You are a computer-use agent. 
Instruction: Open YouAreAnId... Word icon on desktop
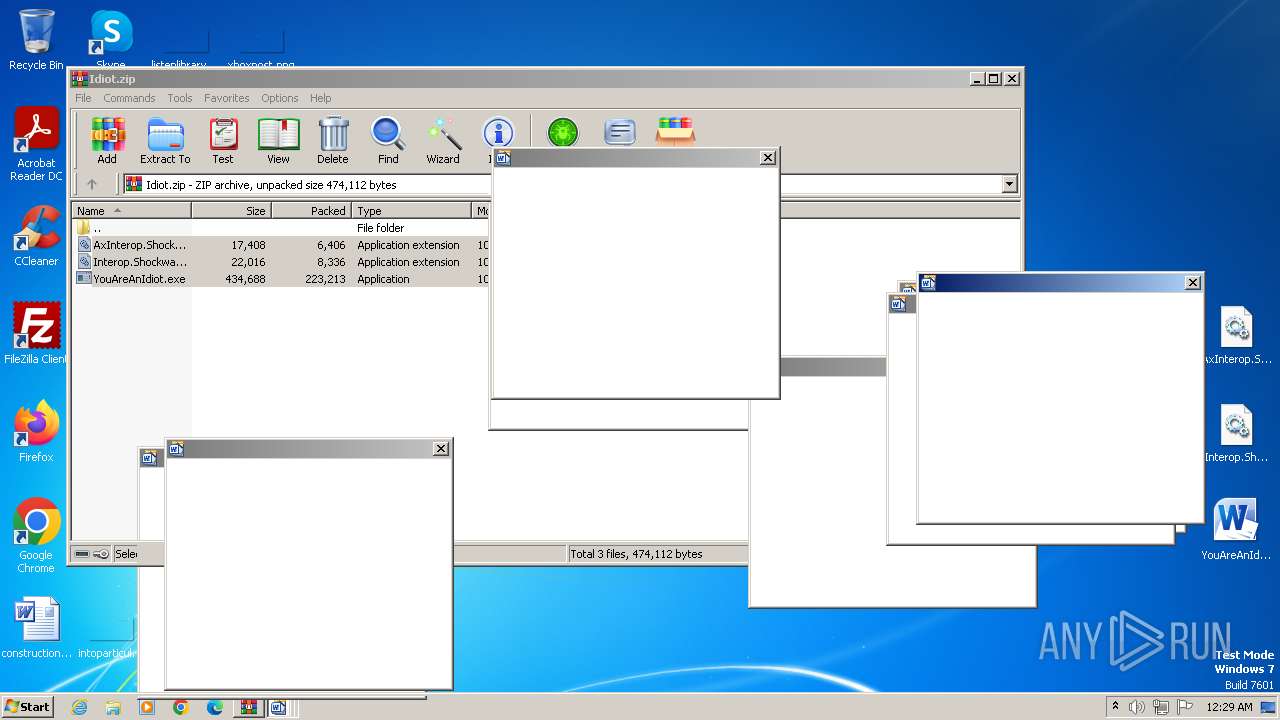(x=1236, y=530)
